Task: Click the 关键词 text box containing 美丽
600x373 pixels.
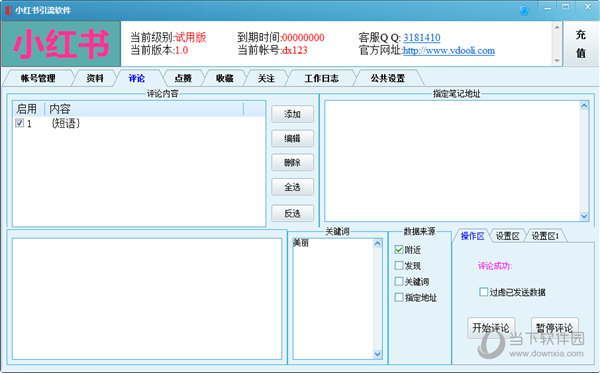Action: (333, 299)
